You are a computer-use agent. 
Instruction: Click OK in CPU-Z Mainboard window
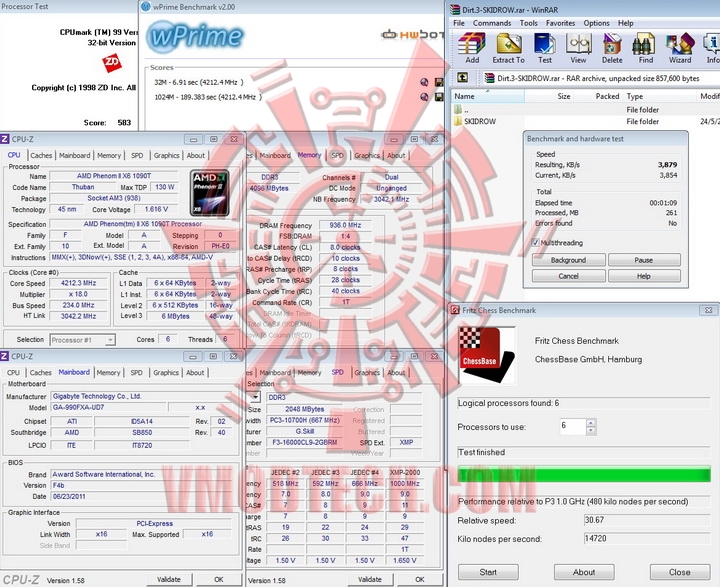(x=219, y=580)
